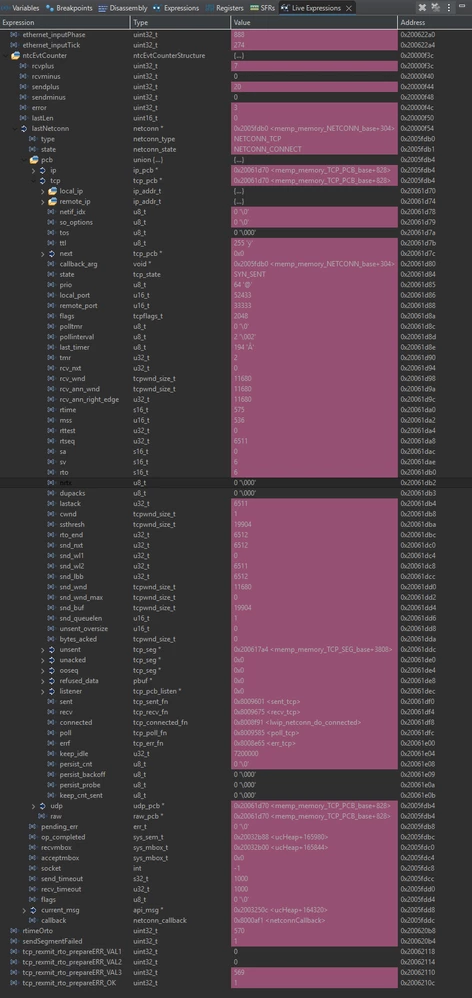Click the tcp_rexmit_rto_prepareERR_OK variable icon
This screenshot has height=998, width=472.
pos(15,983)
